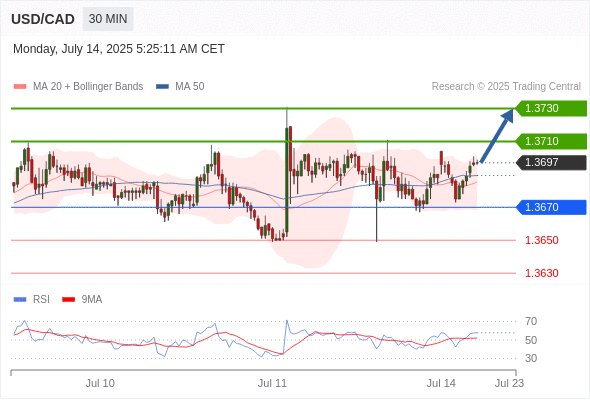The height and width of the screenshot is (400, 590).
Task: Toggle the RSI legend label
Action: pyautogui.click(x=41, y=300)
